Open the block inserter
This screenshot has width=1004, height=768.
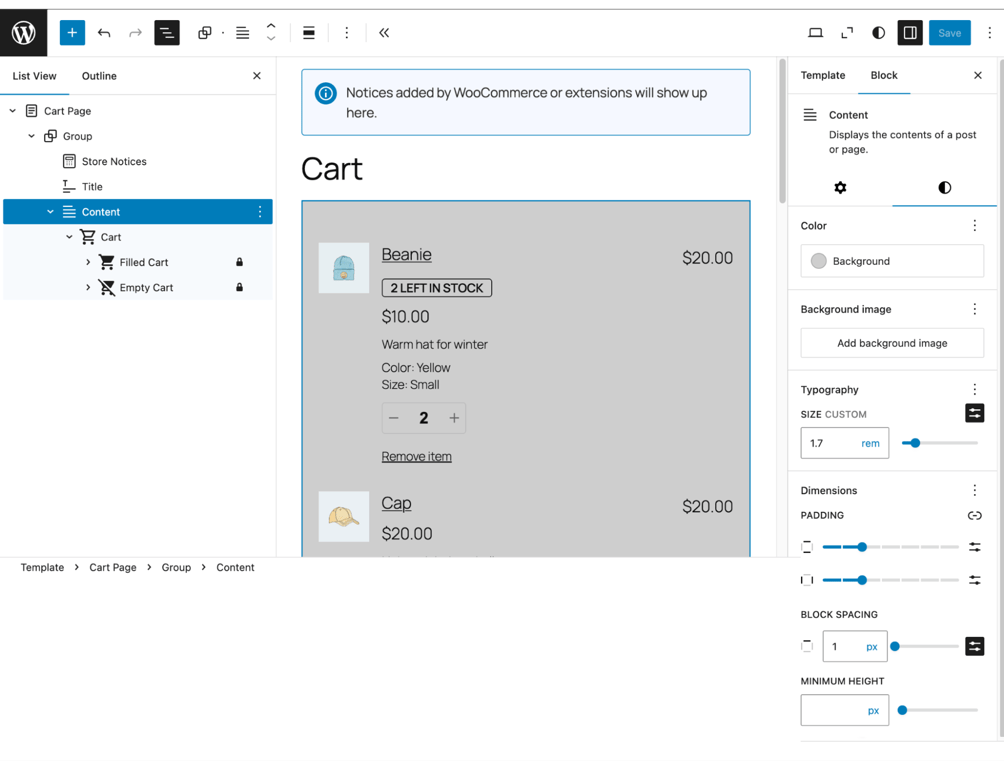point(71,32)
